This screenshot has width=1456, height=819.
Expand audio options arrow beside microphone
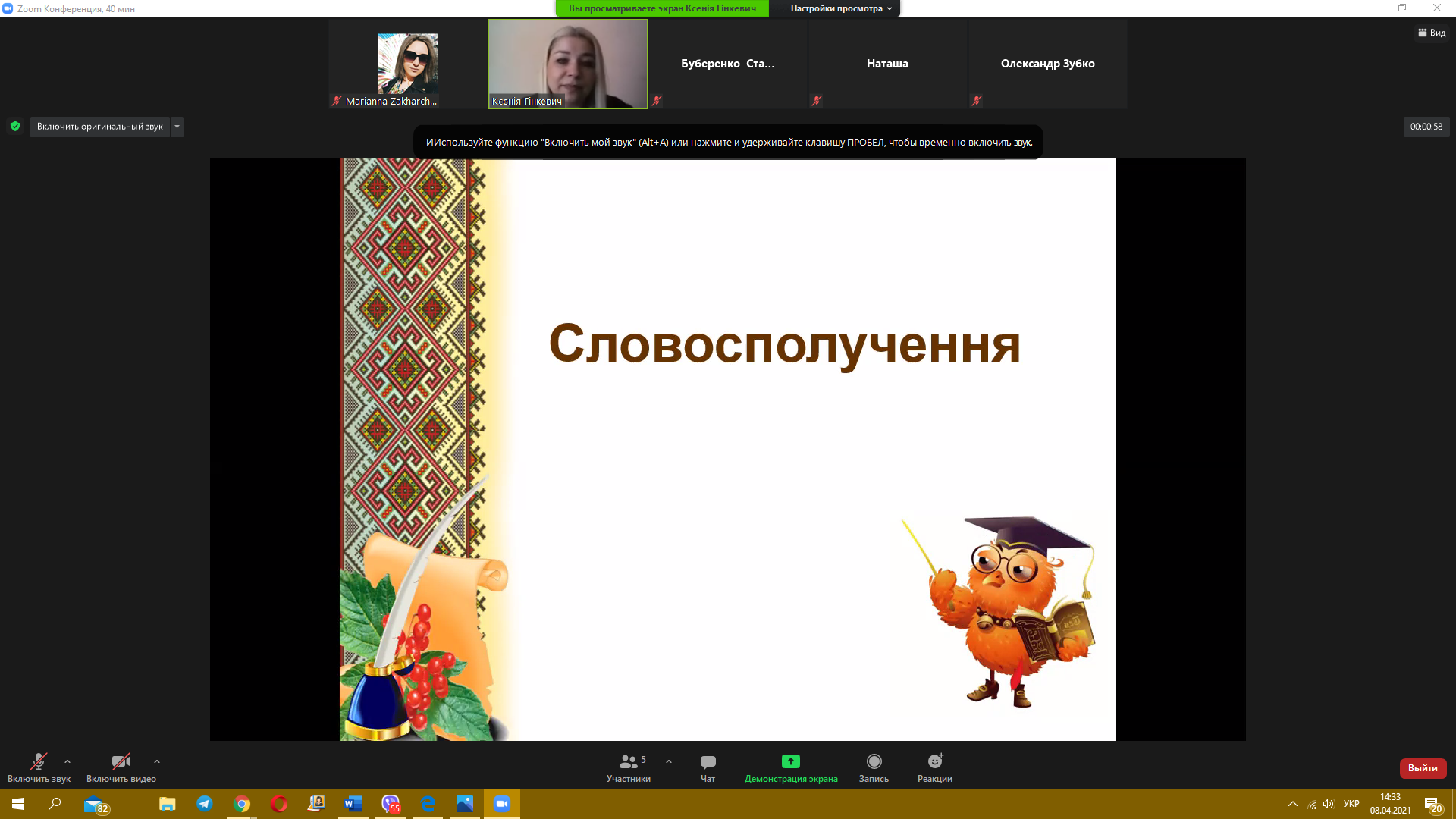coord(67,761)
